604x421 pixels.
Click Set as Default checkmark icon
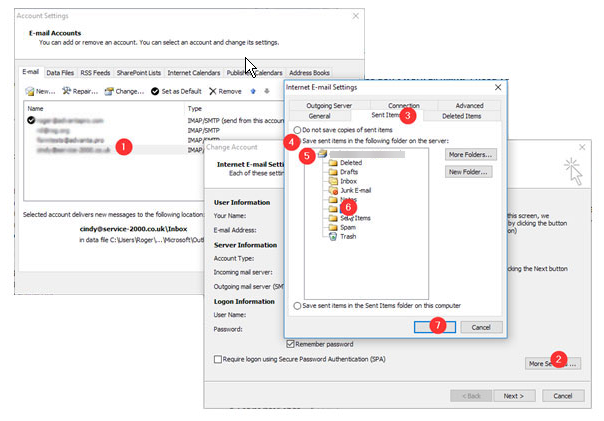155,91
